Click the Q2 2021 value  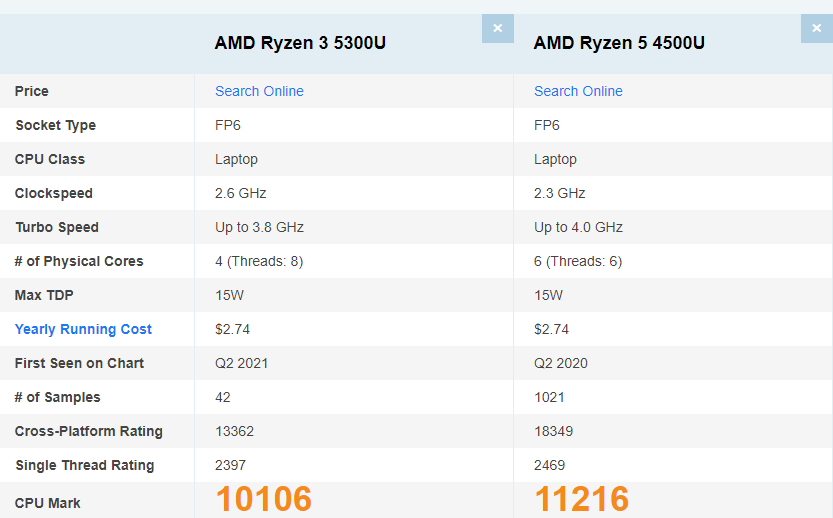click(x=242, y=363)
